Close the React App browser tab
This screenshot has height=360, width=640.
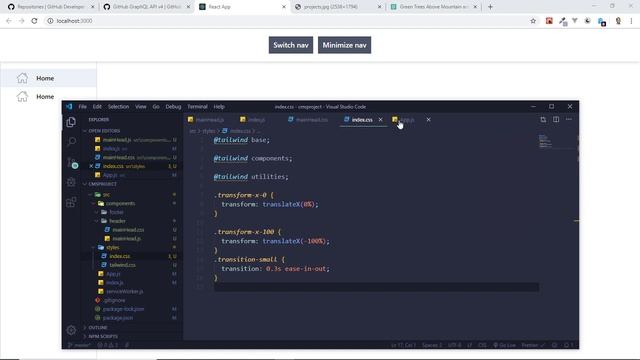[x=284, y=7]
